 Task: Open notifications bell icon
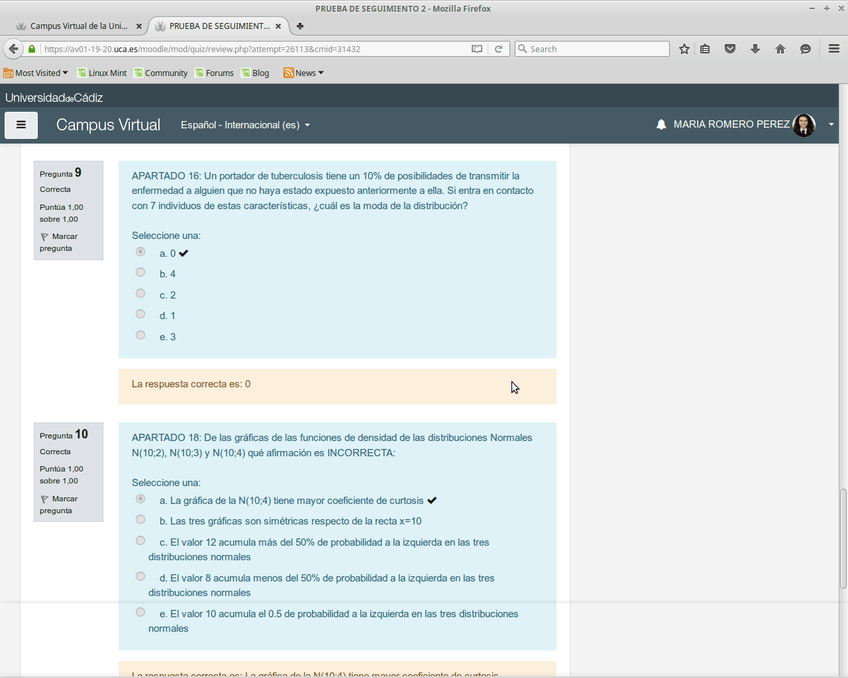click(661, 125)
